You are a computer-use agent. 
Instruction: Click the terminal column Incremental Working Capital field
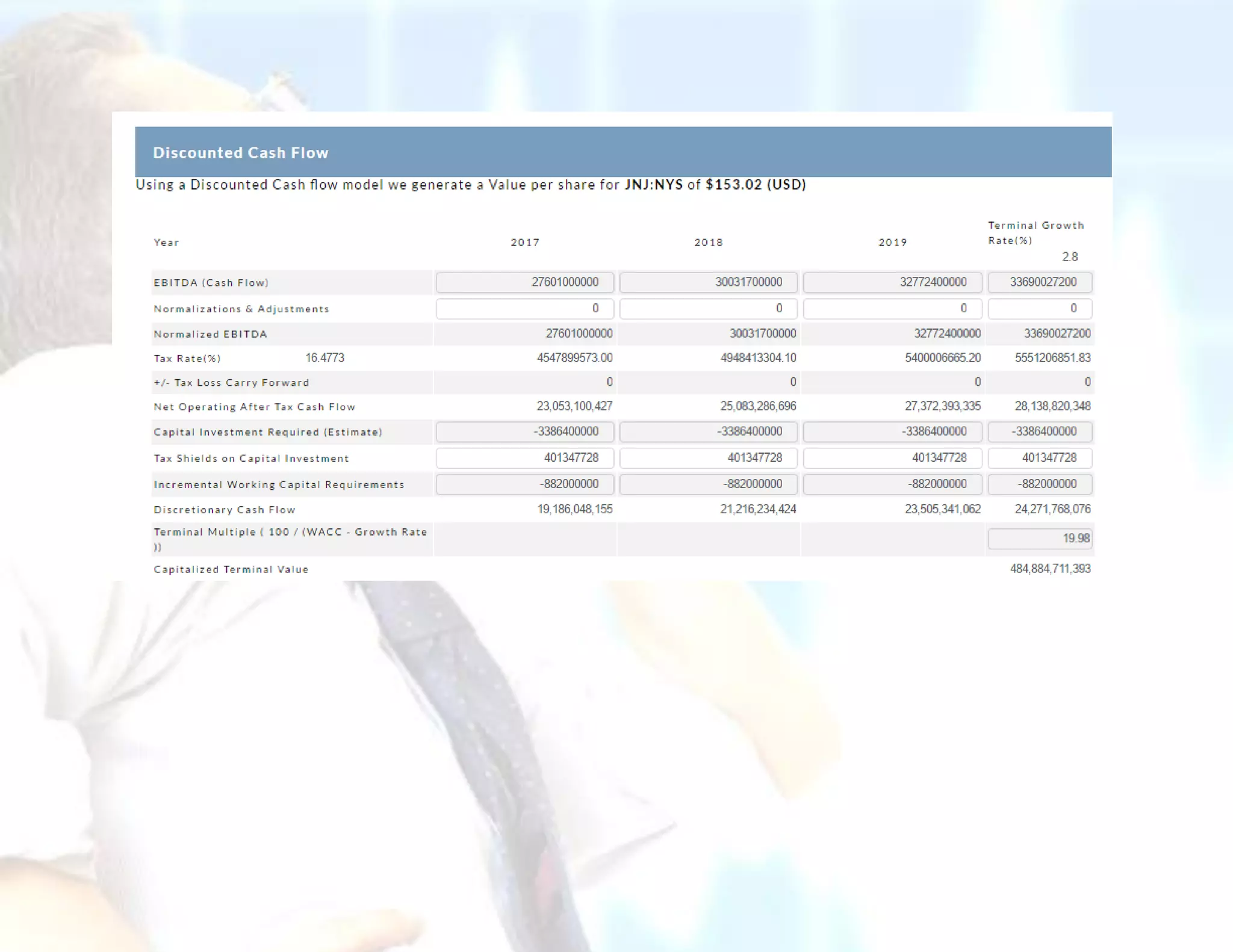1040,484
